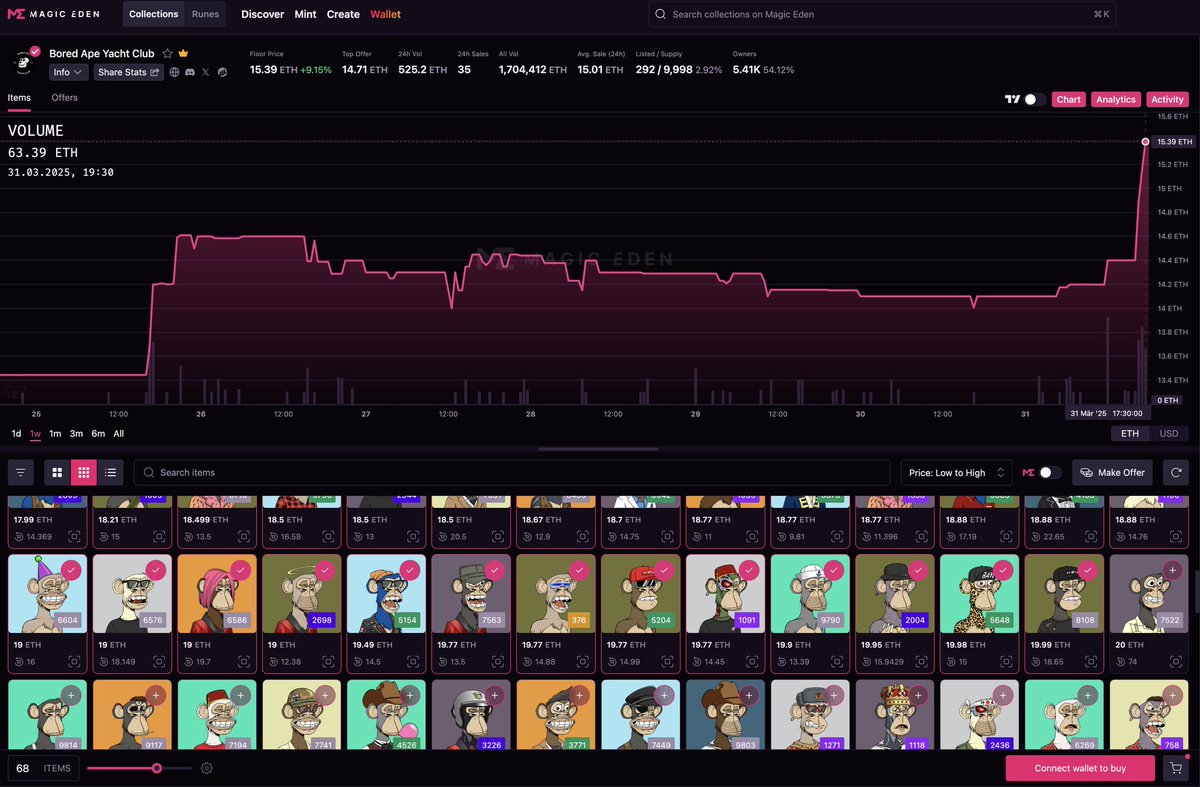Select the 1m chart range
This screenshot has height=787, width=1200.
(x=55, y=433)
